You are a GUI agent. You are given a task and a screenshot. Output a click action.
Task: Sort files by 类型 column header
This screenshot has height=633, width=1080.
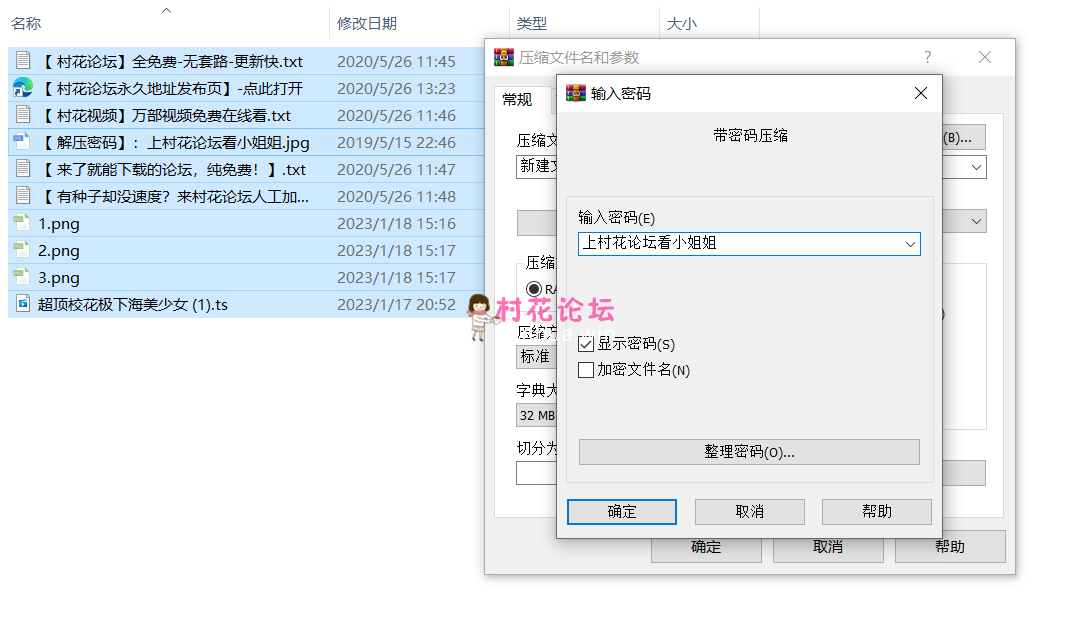click(532, 23)
